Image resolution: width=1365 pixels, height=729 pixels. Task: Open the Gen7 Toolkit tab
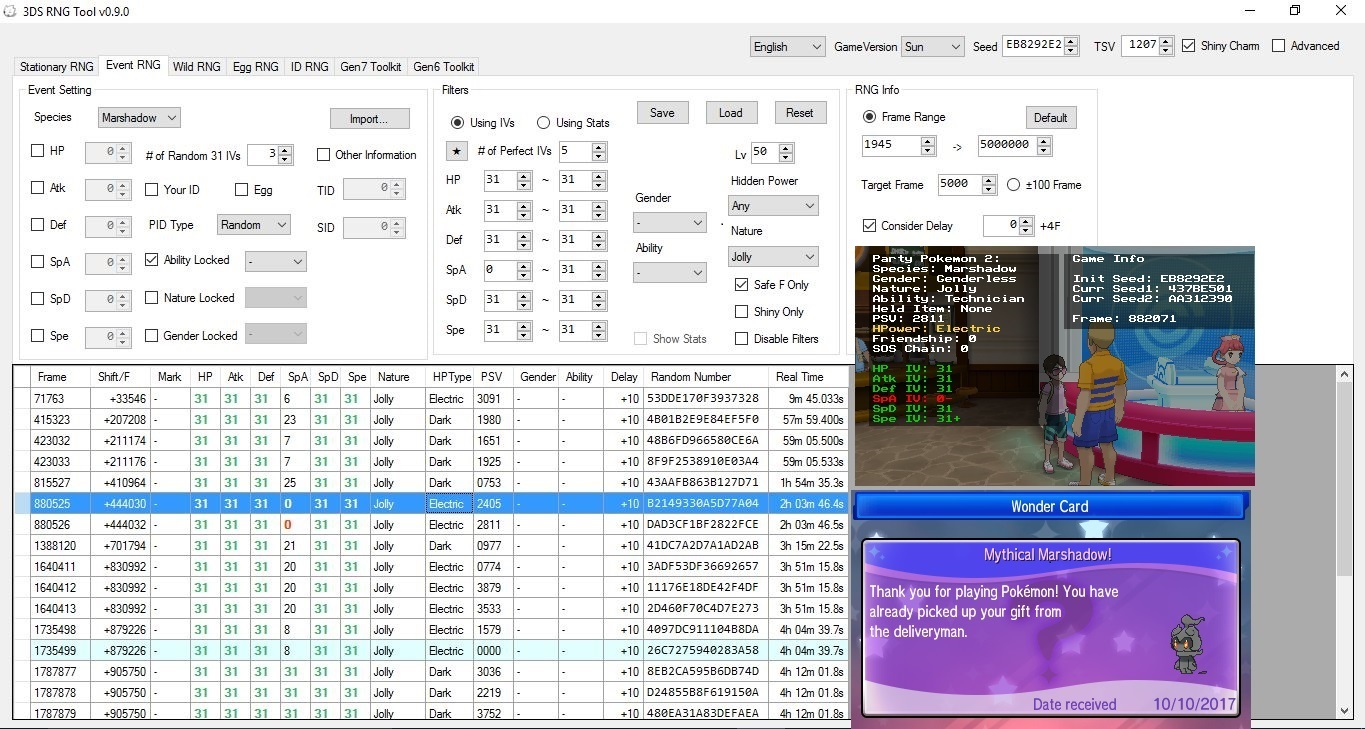click(371, 67)
